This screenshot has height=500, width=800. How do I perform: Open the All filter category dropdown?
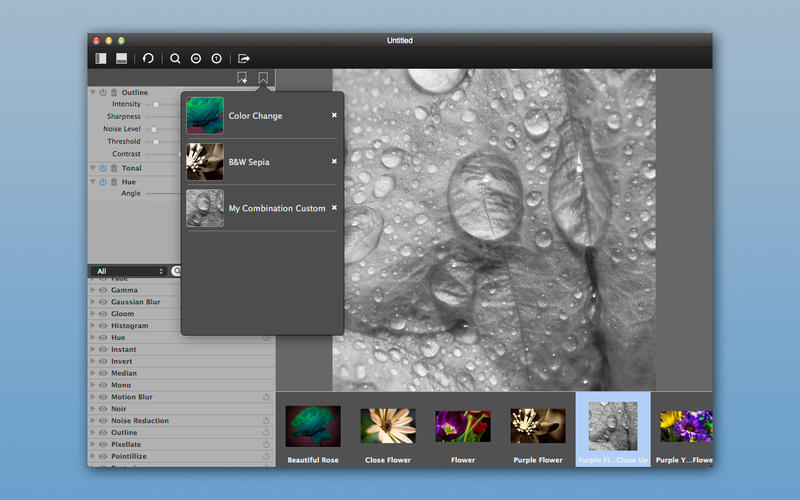click(128, 271)
